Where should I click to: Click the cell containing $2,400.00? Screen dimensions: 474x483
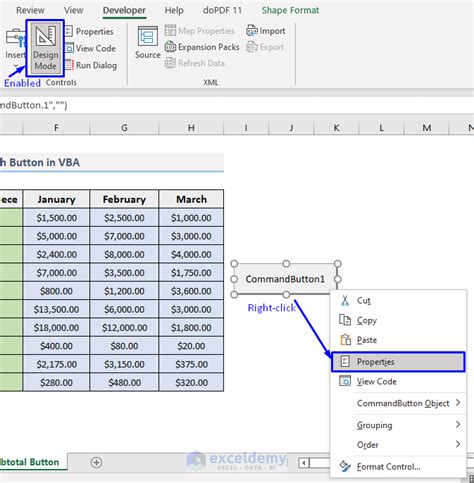coord(56,254)
